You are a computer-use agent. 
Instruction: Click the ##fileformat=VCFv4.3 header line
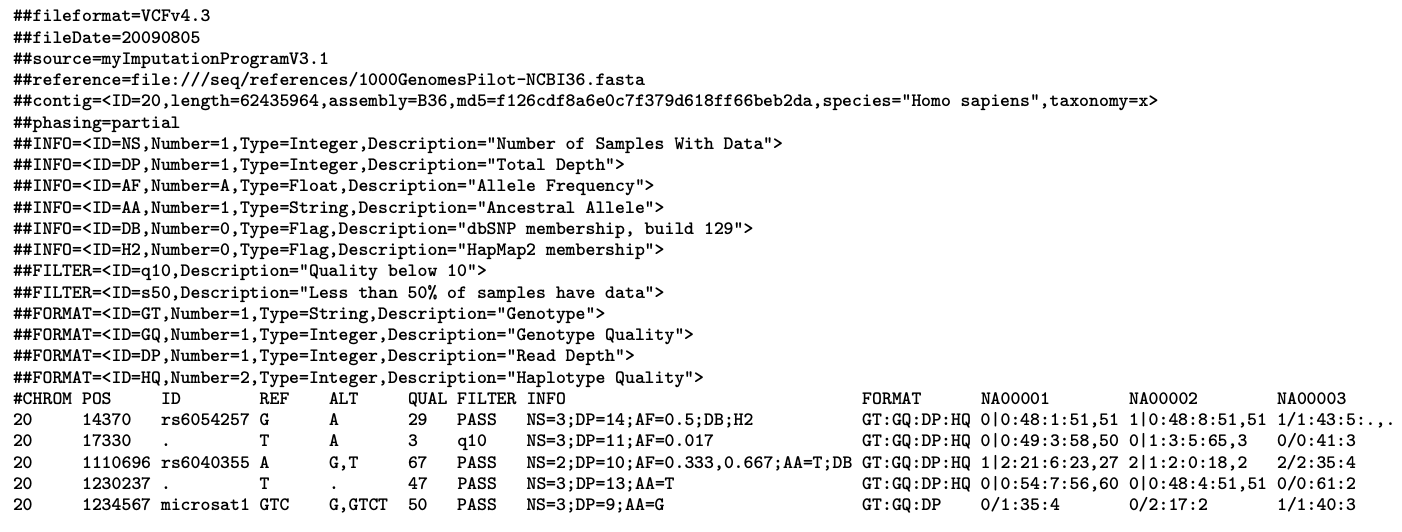[112, 16]
